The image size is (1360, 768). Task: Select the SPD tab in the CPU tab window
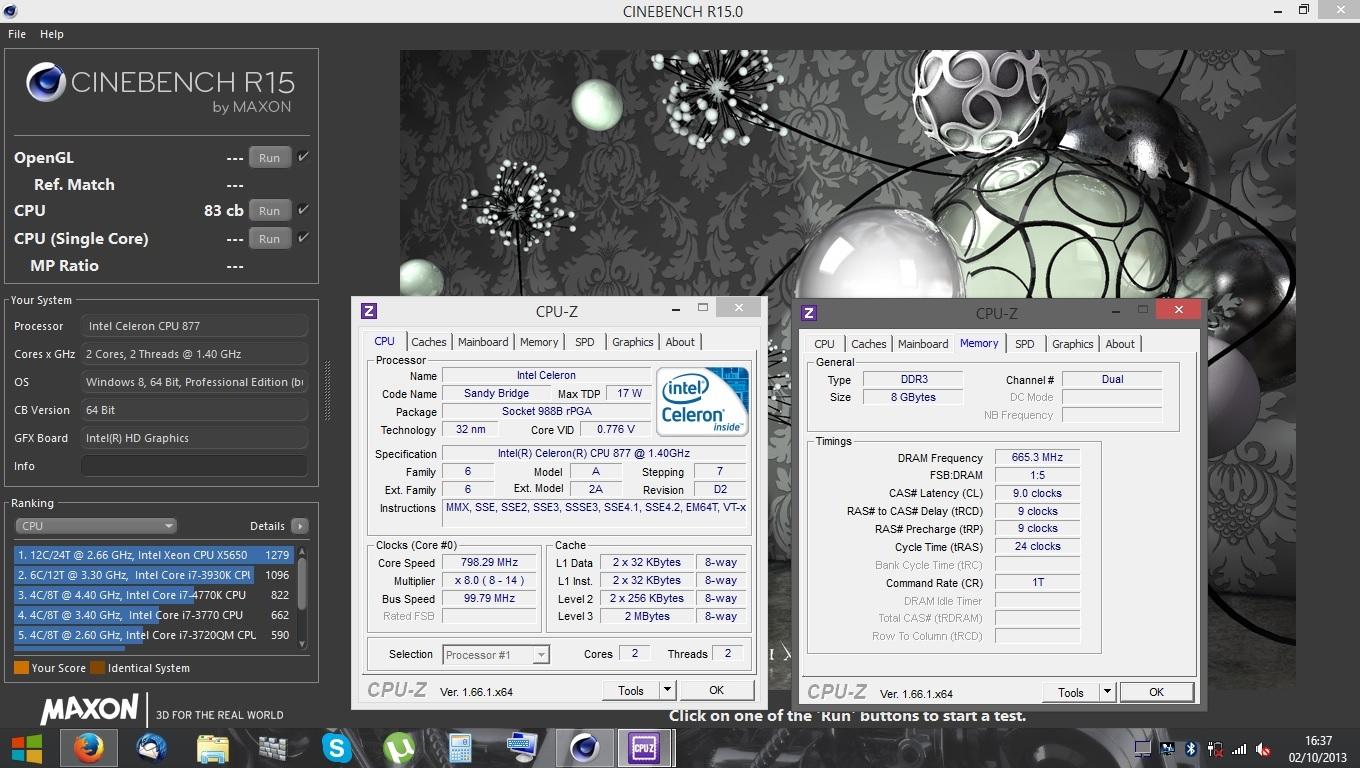pyautogui.click(x=585, y=342)
